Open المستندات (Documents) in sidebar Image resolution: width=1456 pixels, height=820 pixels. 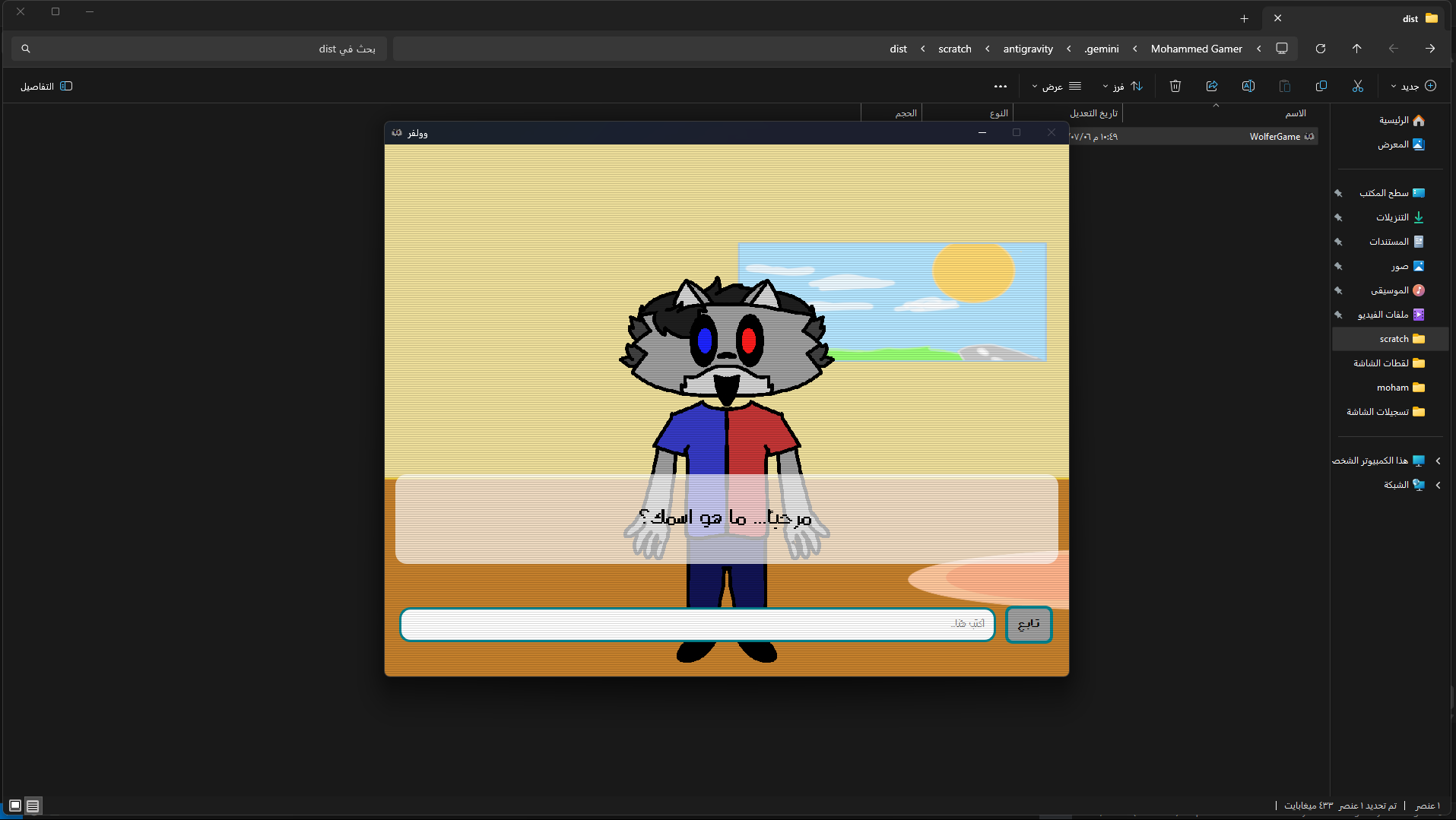click(x=1397, y=242)
